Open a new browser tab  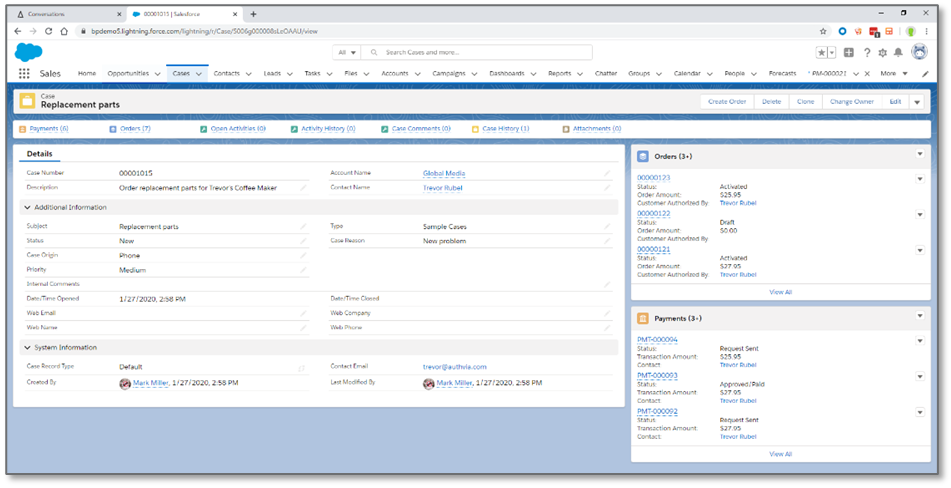(x=254, y=14)
